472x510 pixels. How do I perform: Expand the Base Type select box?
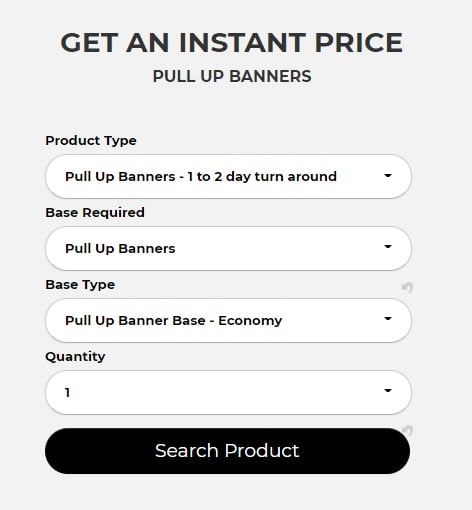228,320
